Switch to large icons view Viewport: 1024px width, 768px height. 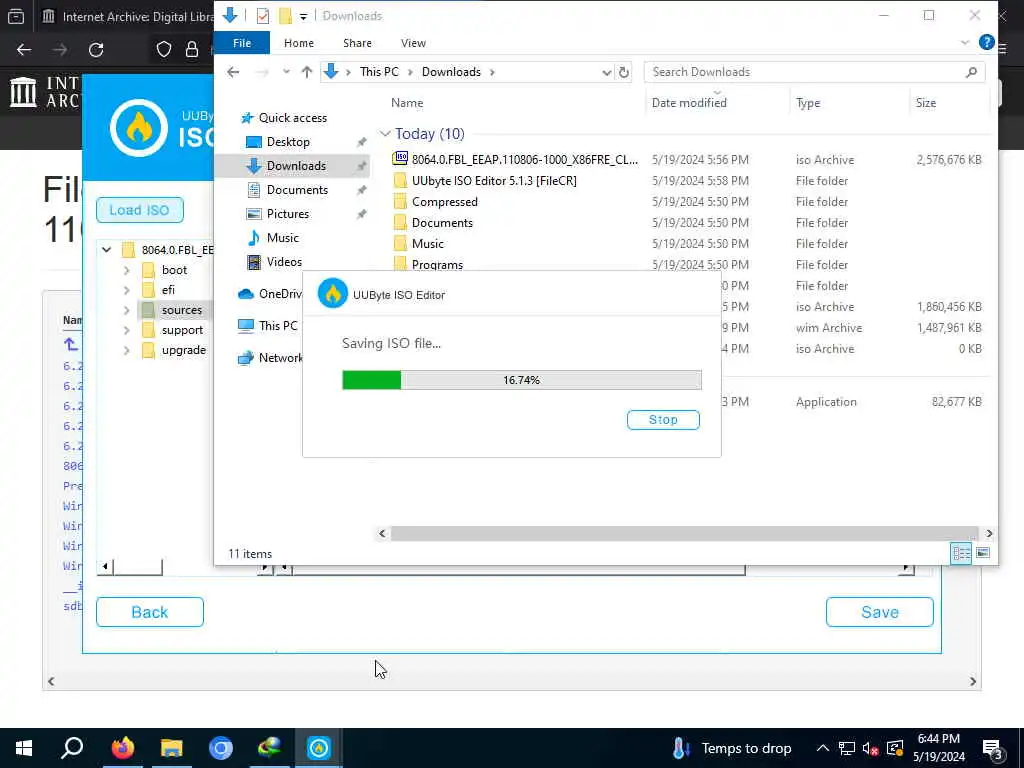[x=983, y=553]
